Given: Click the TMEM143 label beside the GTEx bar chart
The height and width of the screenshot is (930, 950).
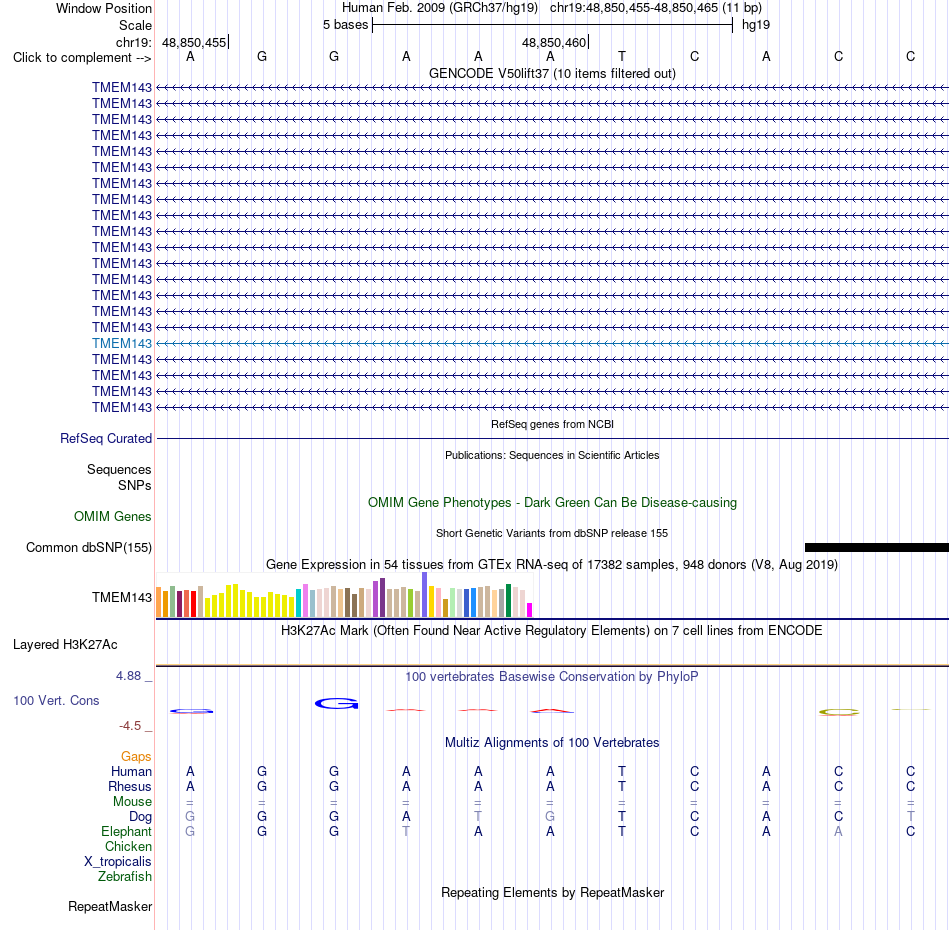Looking at the screenshot, I should [x=122, y=597].
